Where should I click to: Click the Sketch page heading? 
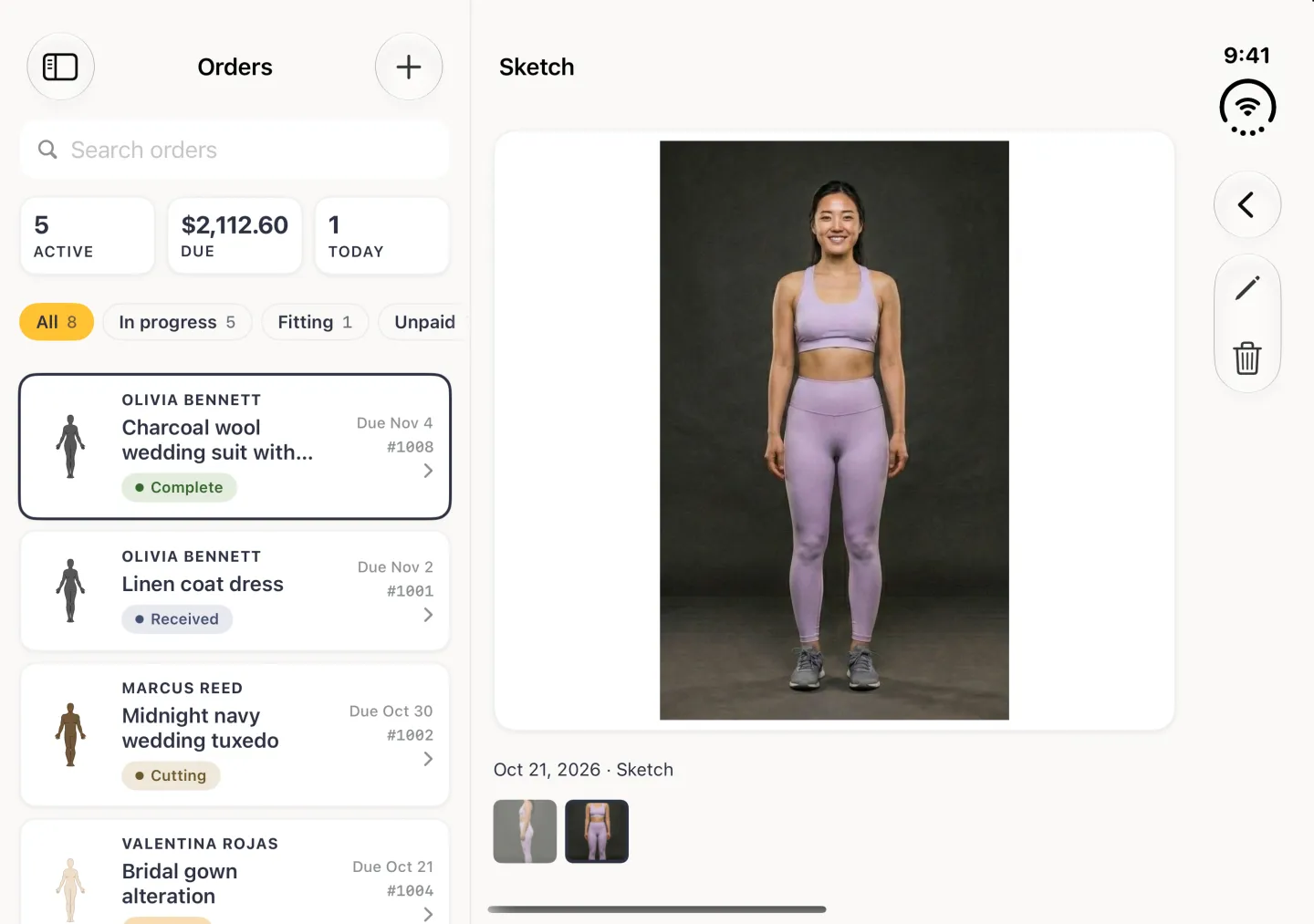(537, 67)
